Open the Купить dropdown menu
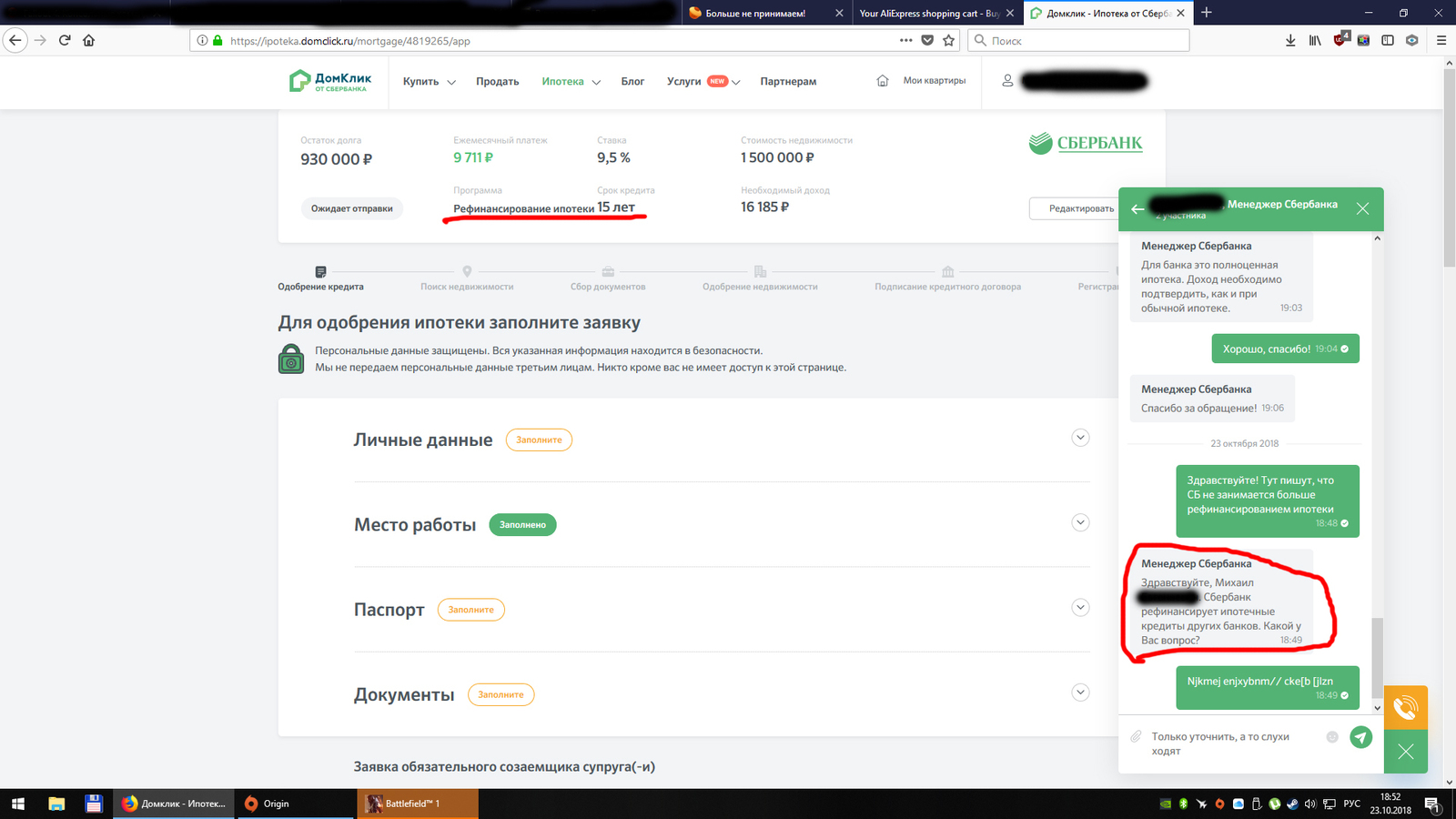Image resolution: width=1456 pixels, height=819 pixels. (429, 81)
